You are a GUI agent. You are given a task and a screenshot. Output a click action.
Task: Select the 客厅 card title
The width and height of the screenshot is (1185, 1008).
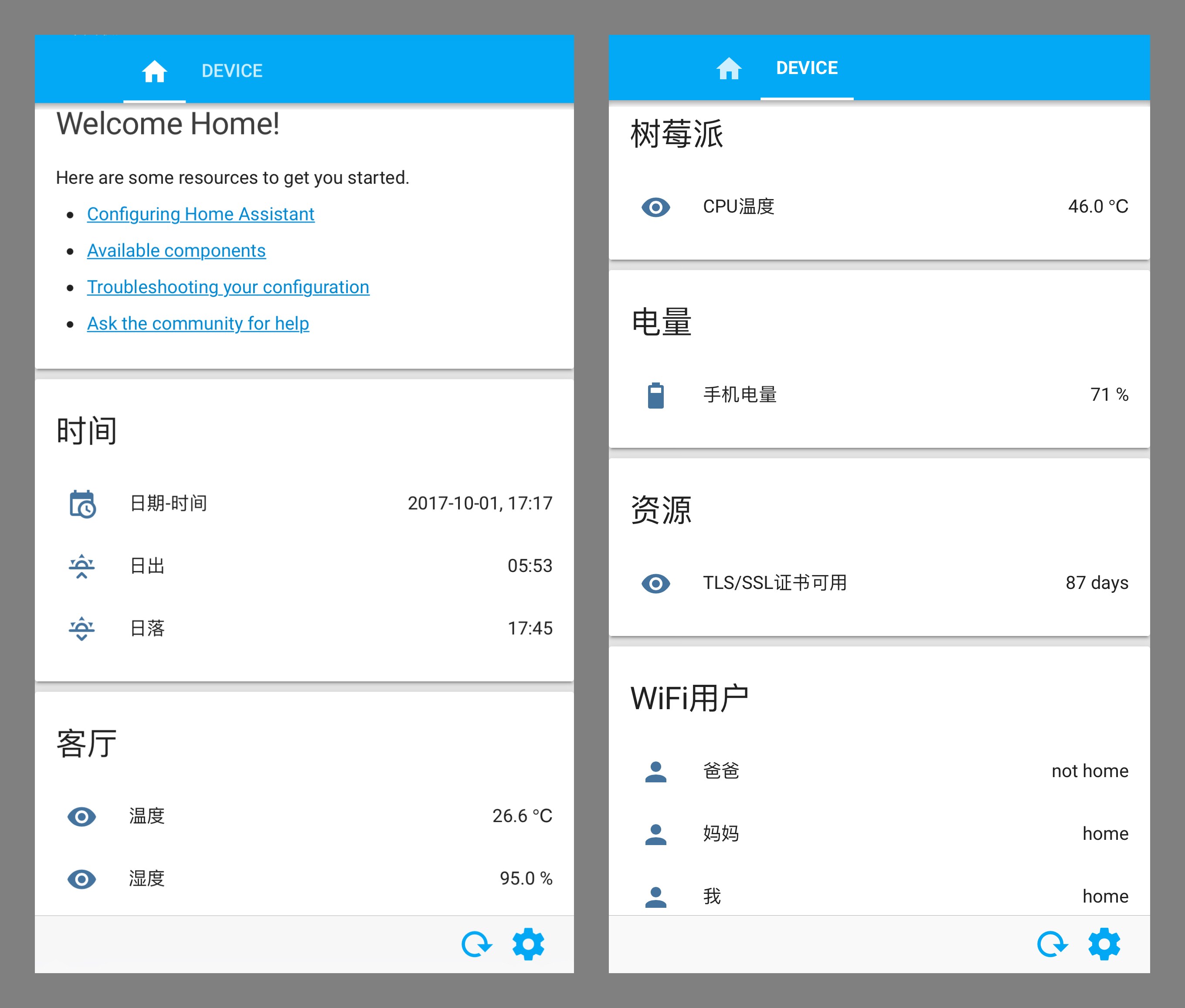[86, 744]
